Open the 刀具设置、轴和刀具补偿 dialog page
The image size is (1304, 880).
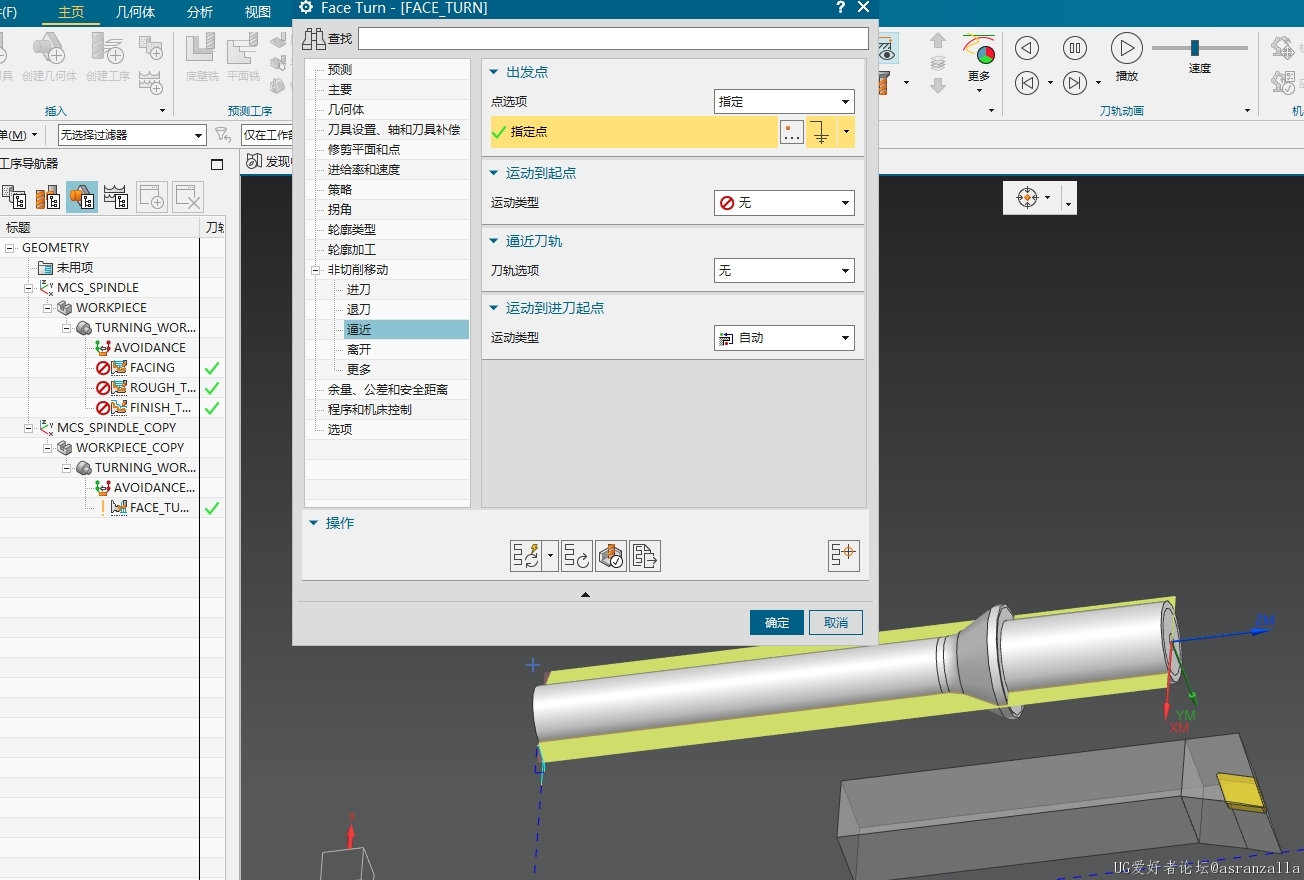tap(394, 130)
